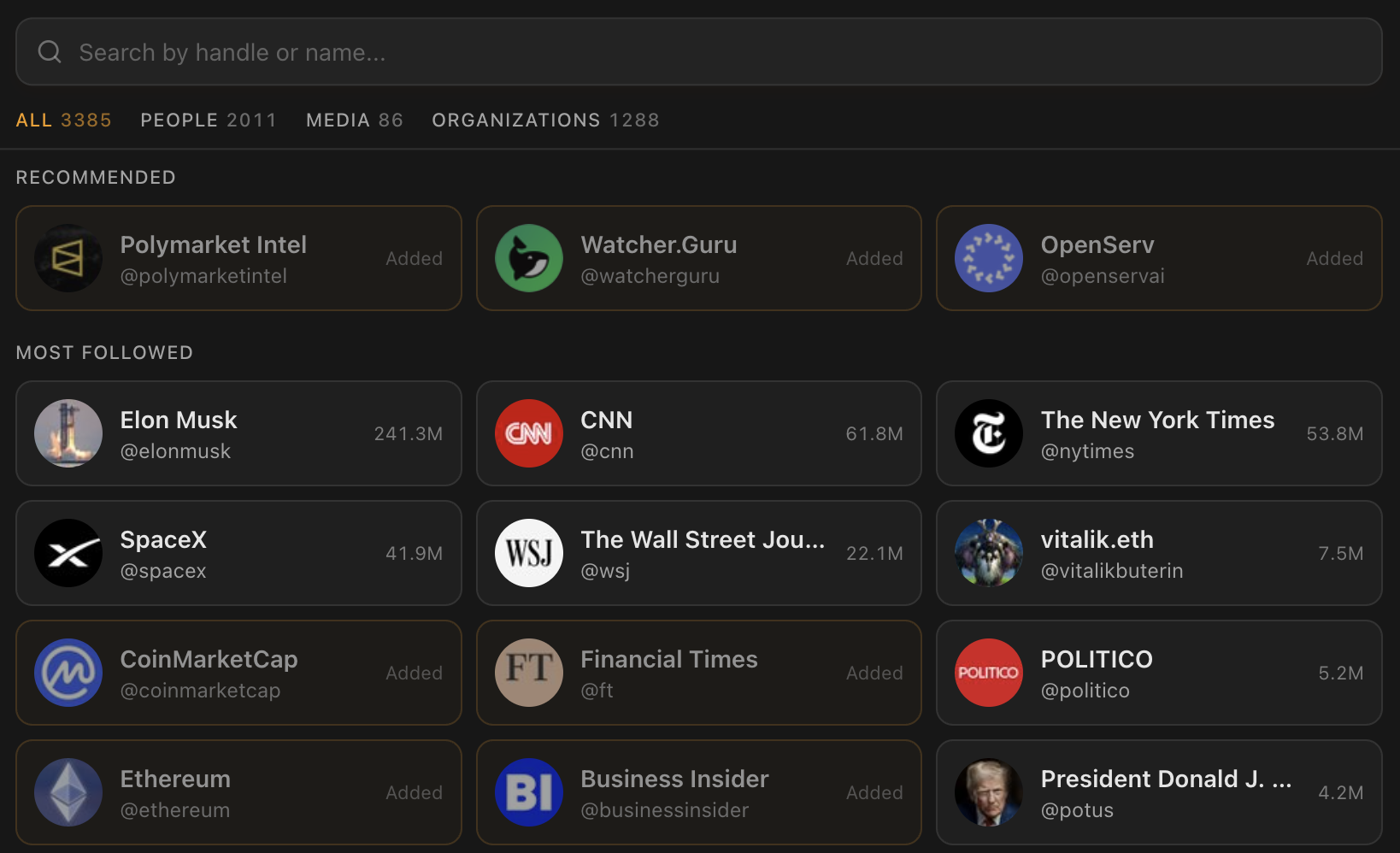Click the Business Insider BI logo
This screenshot has height=853, width=1400.
point(529,792)
